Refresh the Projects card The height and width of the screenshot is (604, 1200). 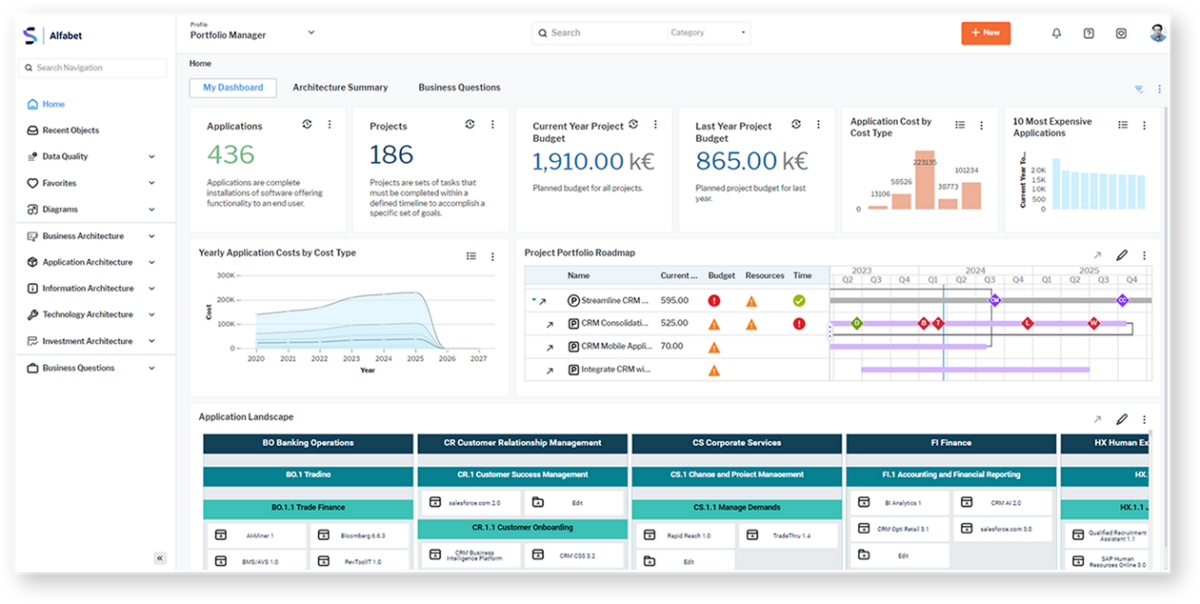(x=469, y=124)
